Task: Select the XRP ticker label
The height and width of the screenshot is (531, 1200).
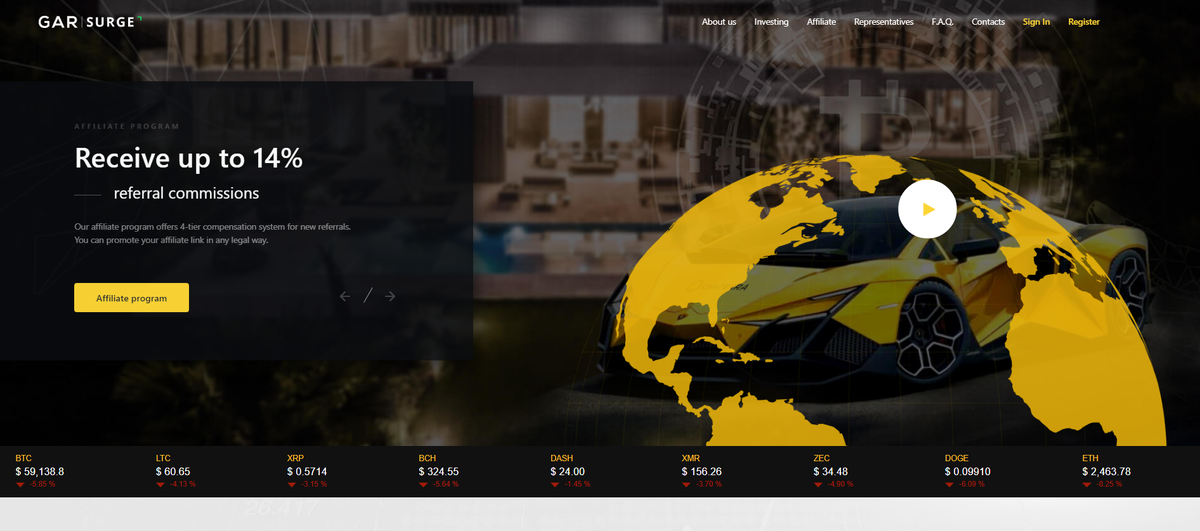Action: coord(295,458)
